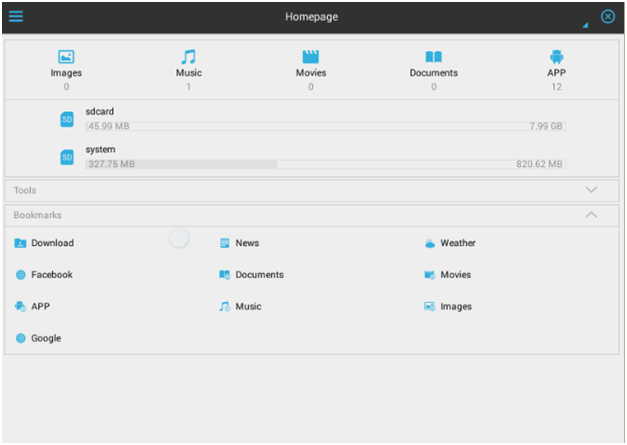Click the Bookmarks section header label
Screen dimensions: 627x445
pyautogui.click(x=38, y=215)
